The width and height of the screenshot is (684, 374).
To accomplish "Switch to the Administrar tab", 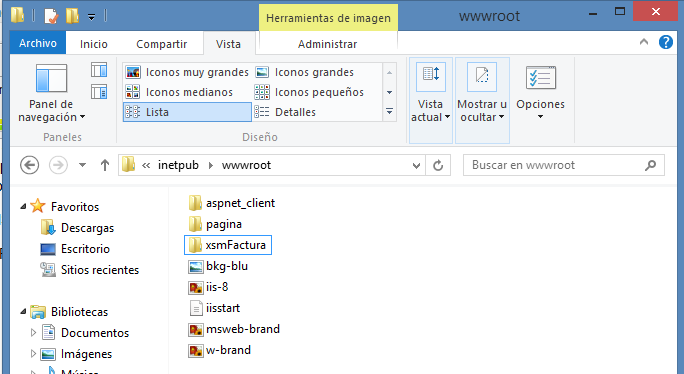I will [328, 44].
